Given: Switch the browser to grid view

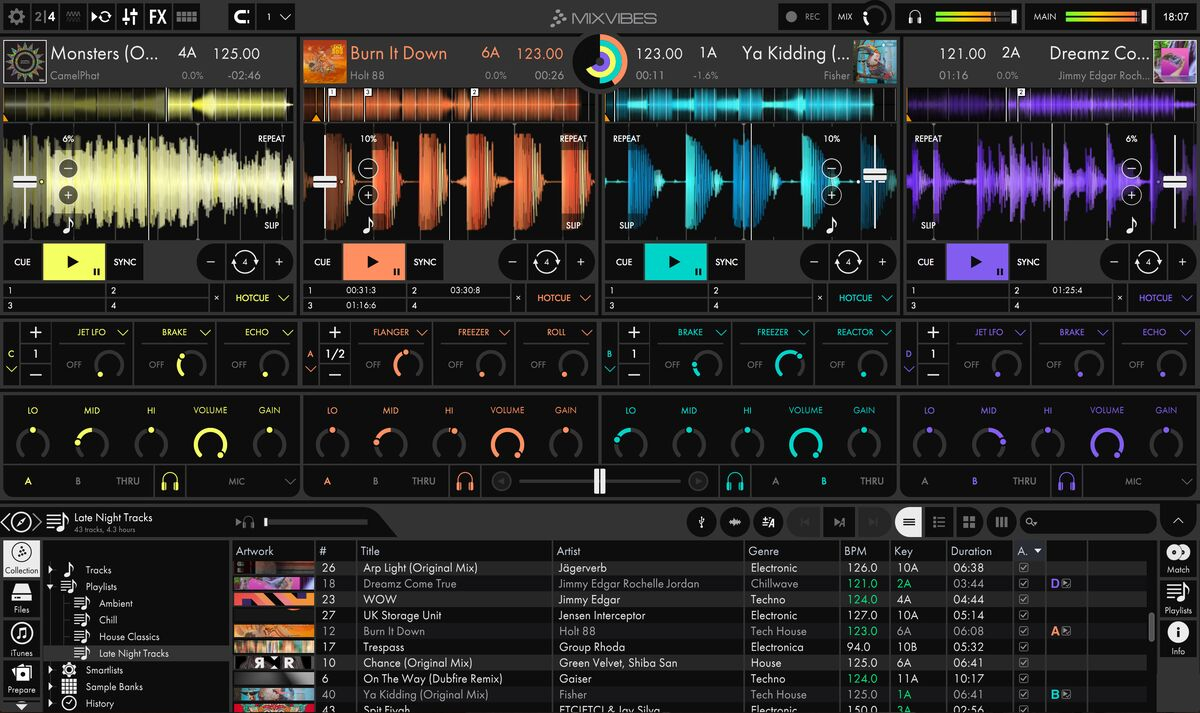Looking at the screenshot, I should point(968,521).
